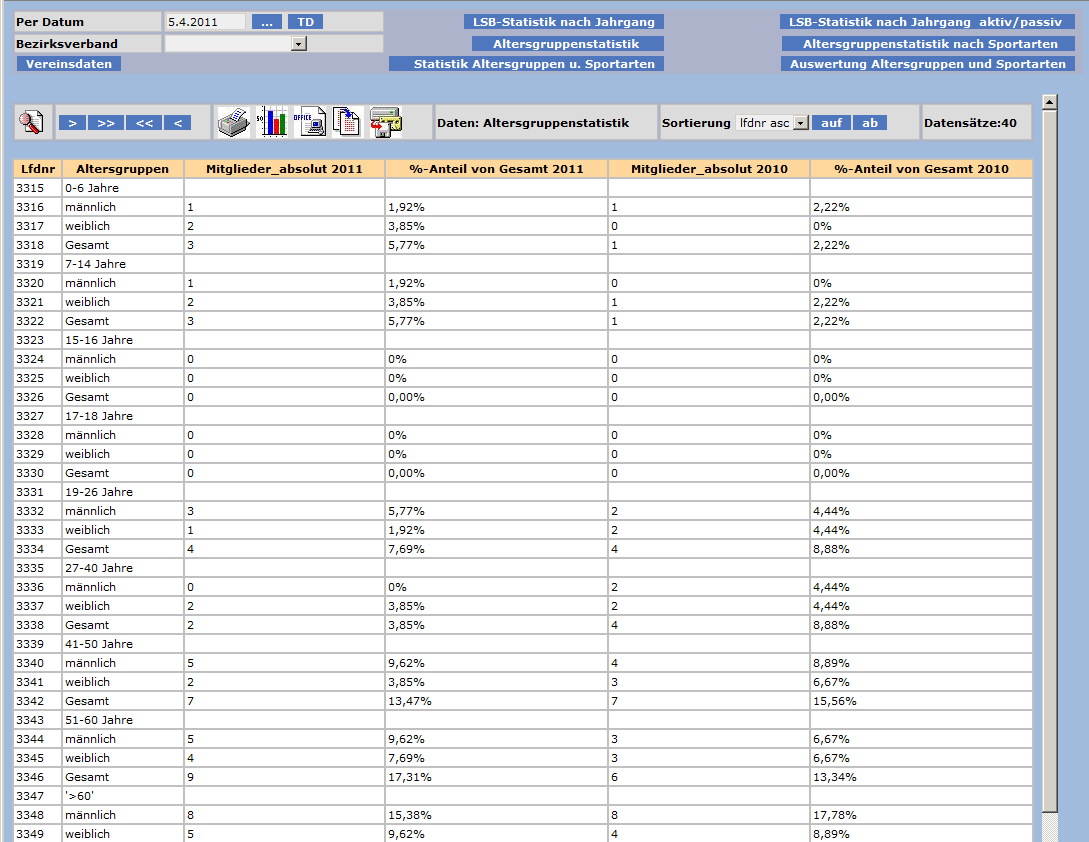Click the 17,78% cell

point(921,815)
